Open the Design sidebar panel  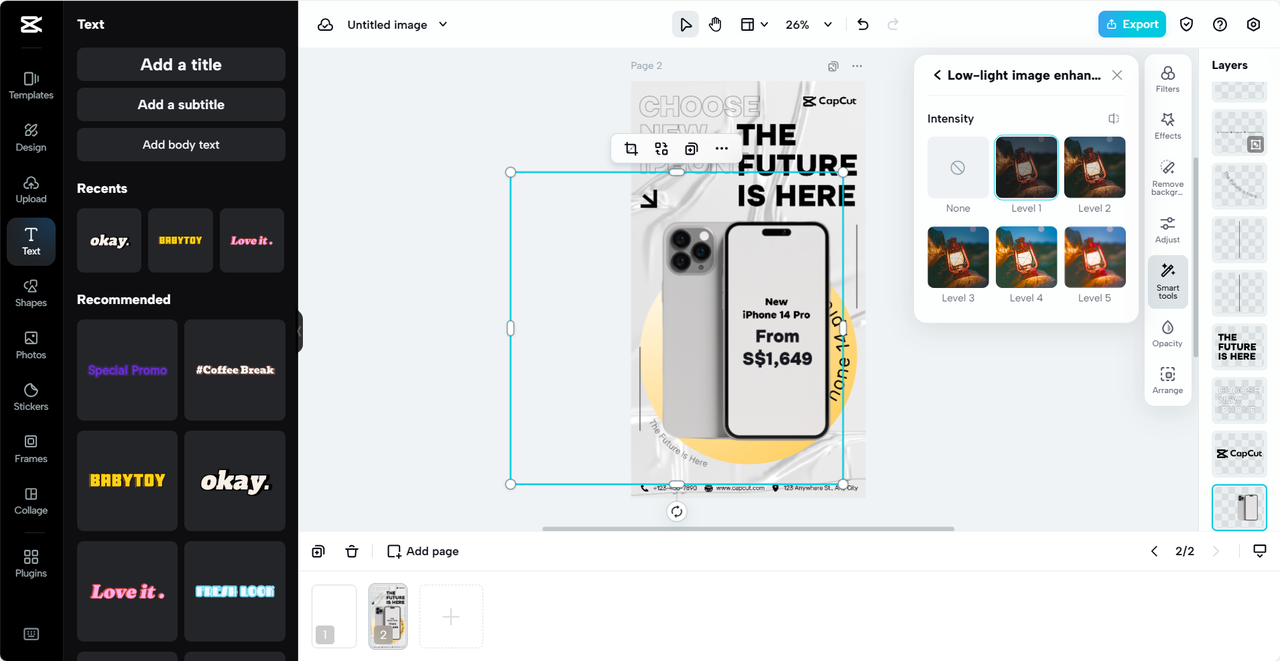click(31, 138)
